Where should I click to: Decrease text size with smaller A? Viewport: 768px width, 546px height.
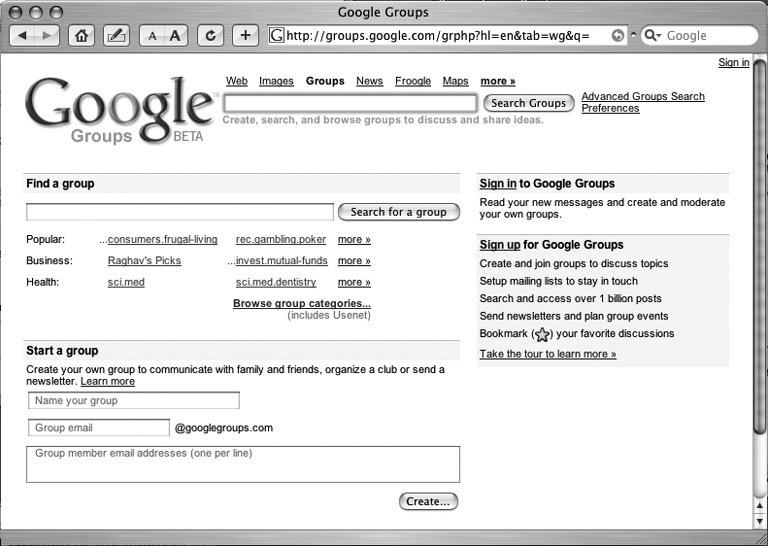pyautogui.click(x=152, y=35)
